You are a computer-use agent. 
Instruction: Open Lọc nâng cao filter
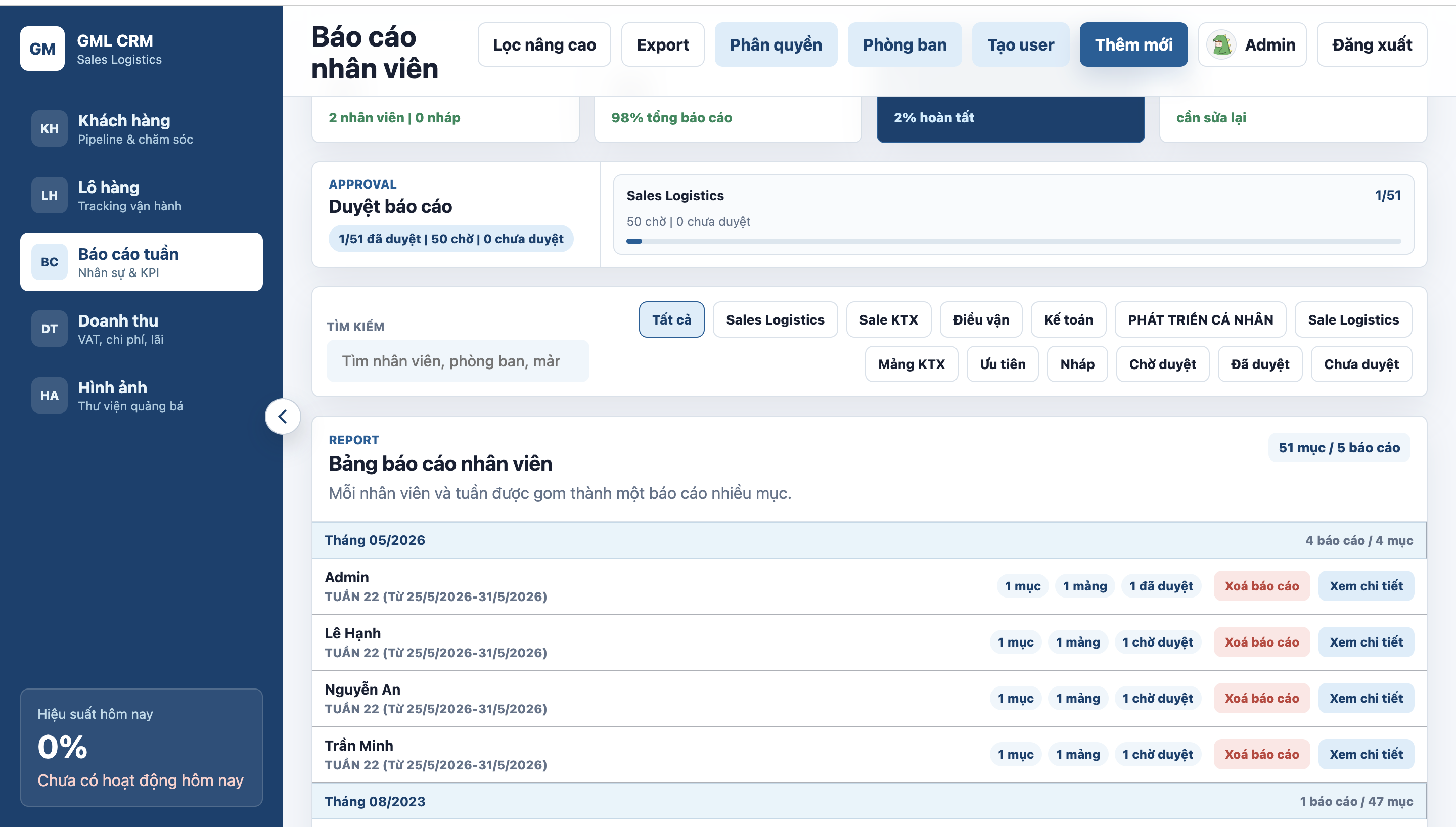pos(544,45)
